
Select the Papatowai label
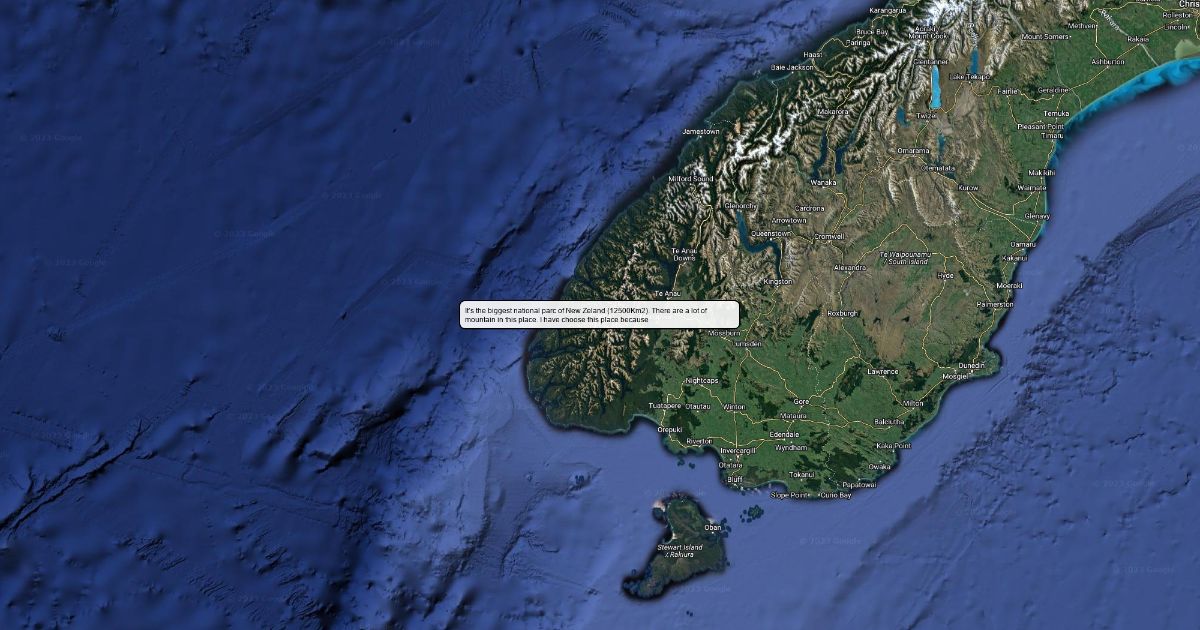pyautogui.click(x=859, y=484)
